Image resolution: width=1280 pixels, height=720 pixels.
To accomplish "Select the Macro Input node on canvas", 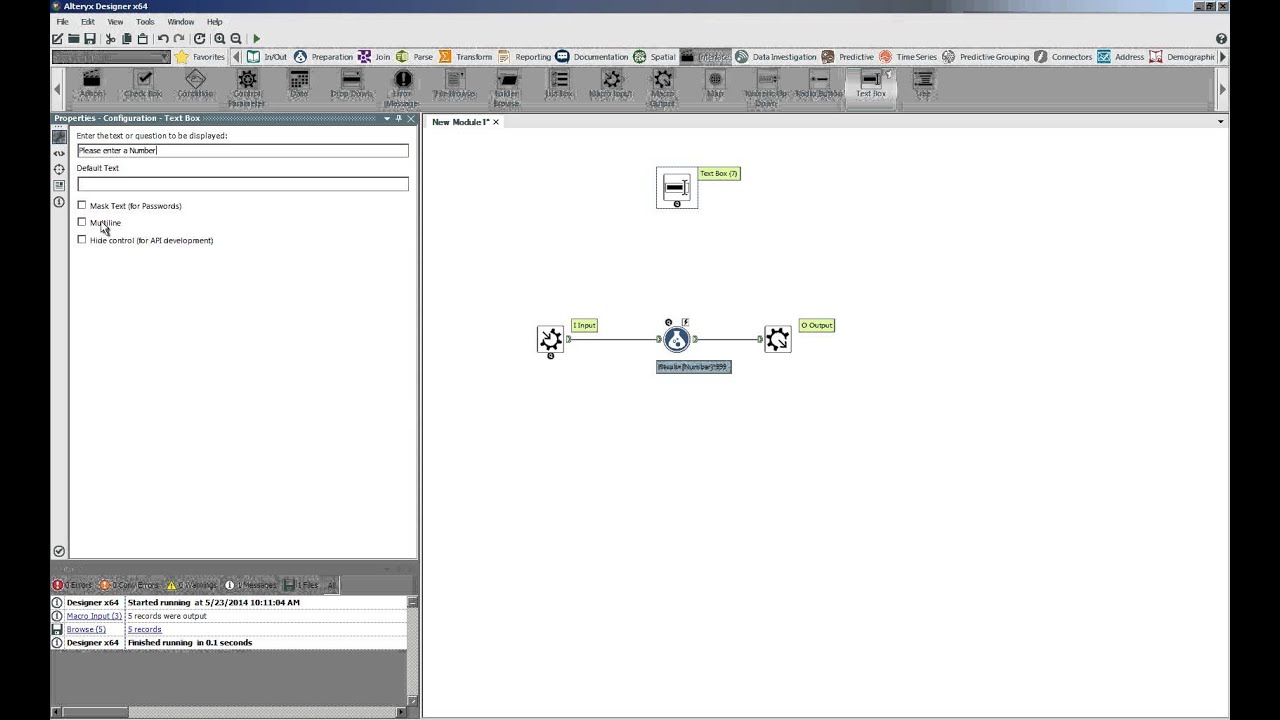I will (x=550, y=340).
